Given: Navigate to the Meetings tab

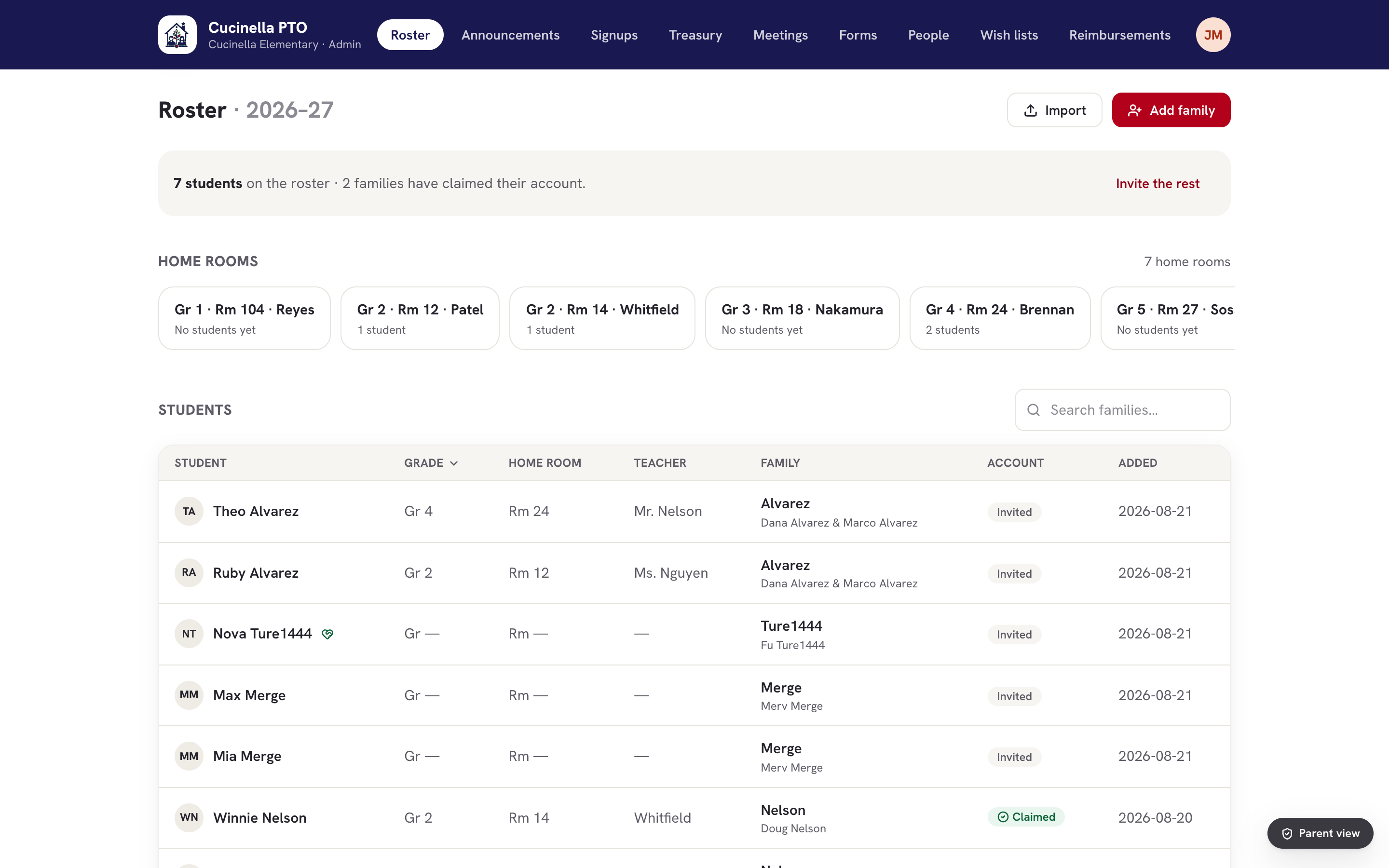Looking at the screenshot, I should (x=781, y=35).
